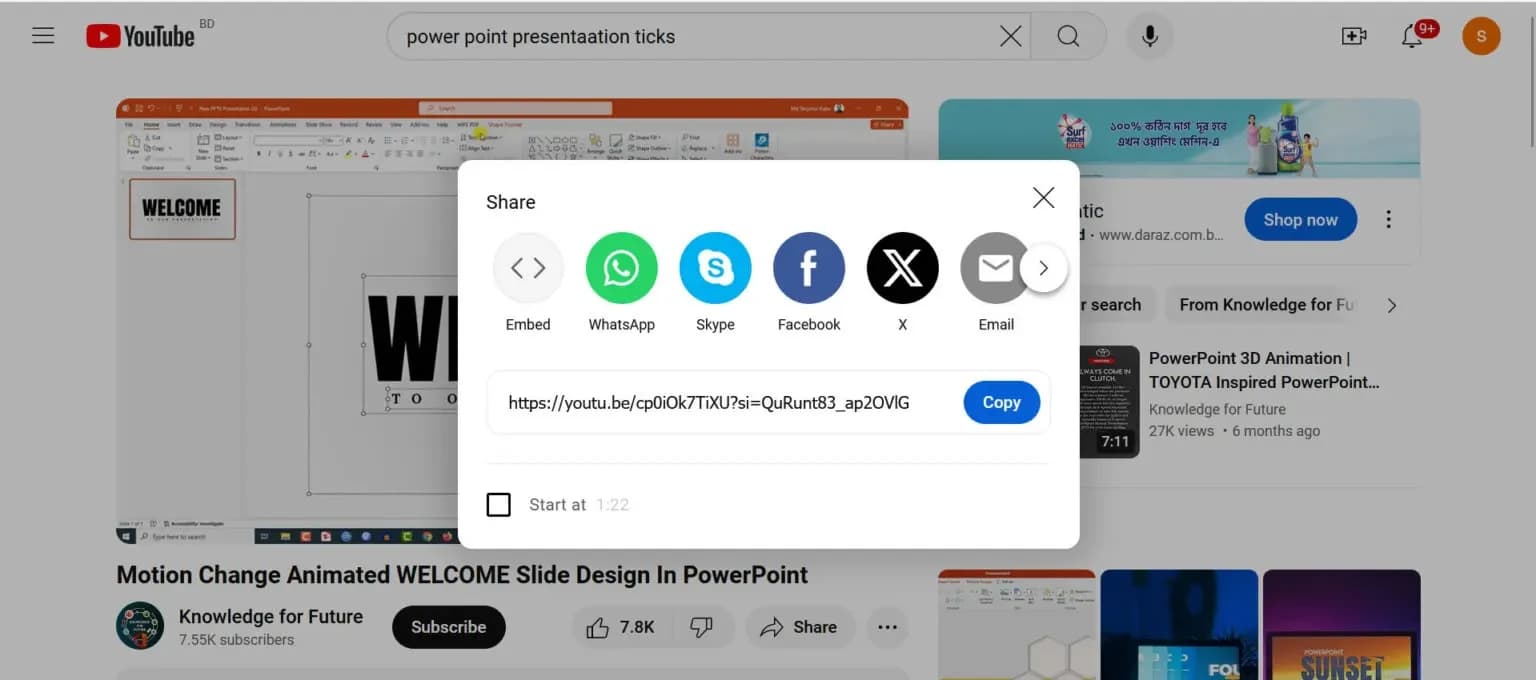Open the hexagon slide suggested thumbnail
Image resolution: width=1536 pixels, height=680 pixels.
click(x=1017, y=625)
